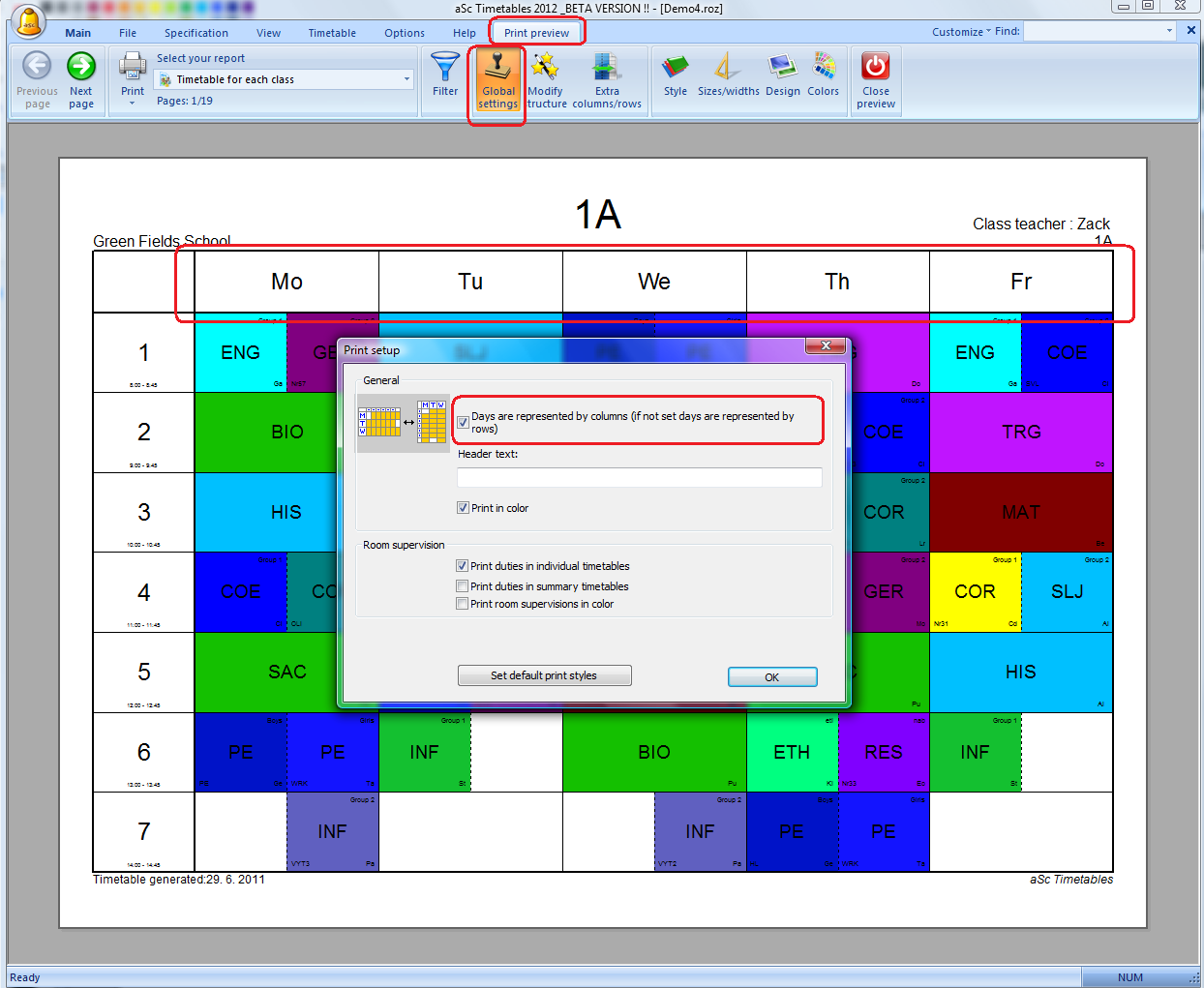Enable Print duties in summary timetables
Viewport: 1204px width, 988px height.
[463, 586]
